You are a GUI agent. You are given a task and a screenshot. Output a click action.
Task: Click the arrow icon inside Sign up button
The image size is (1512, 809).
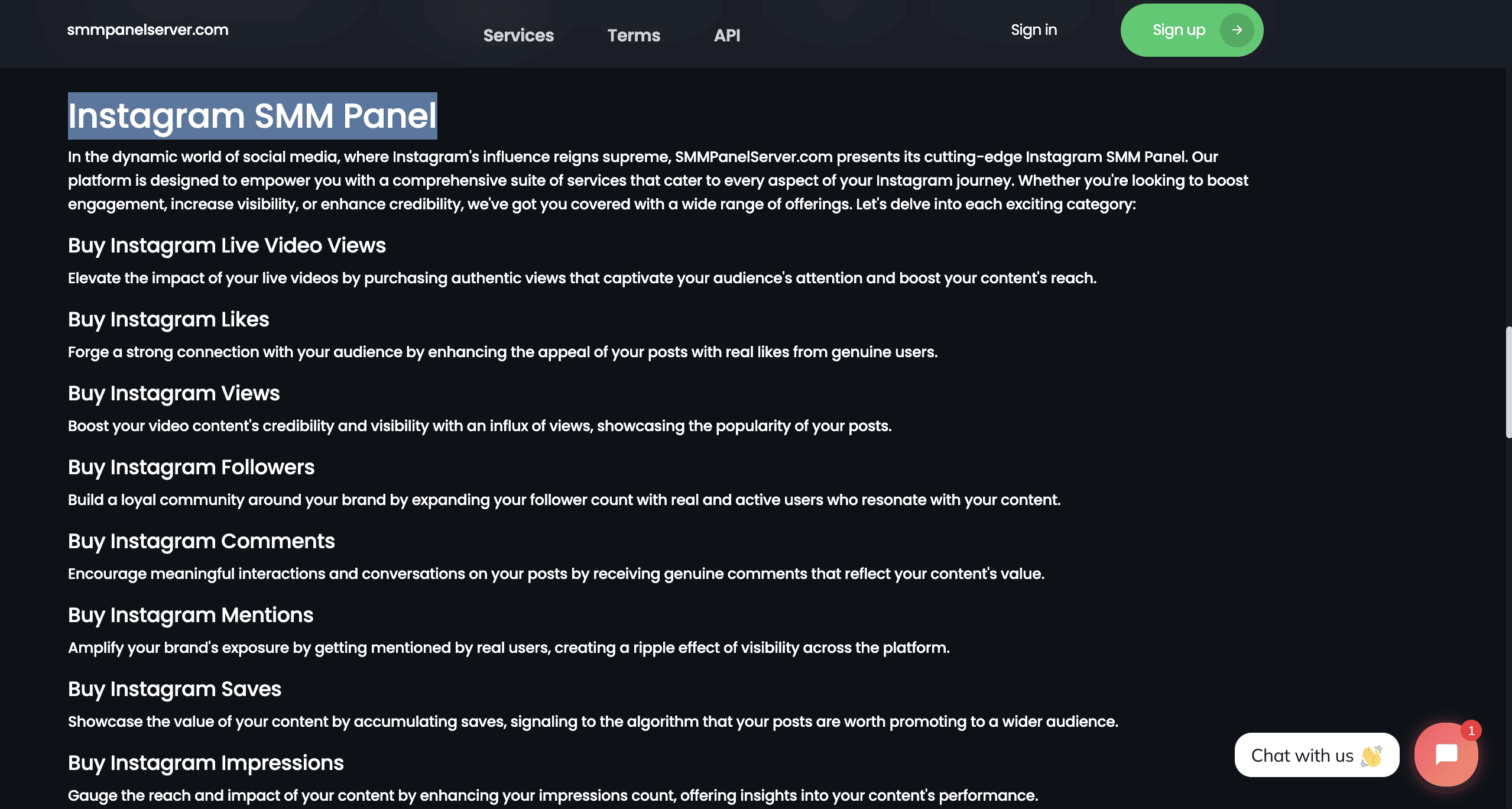point(1237,30)
